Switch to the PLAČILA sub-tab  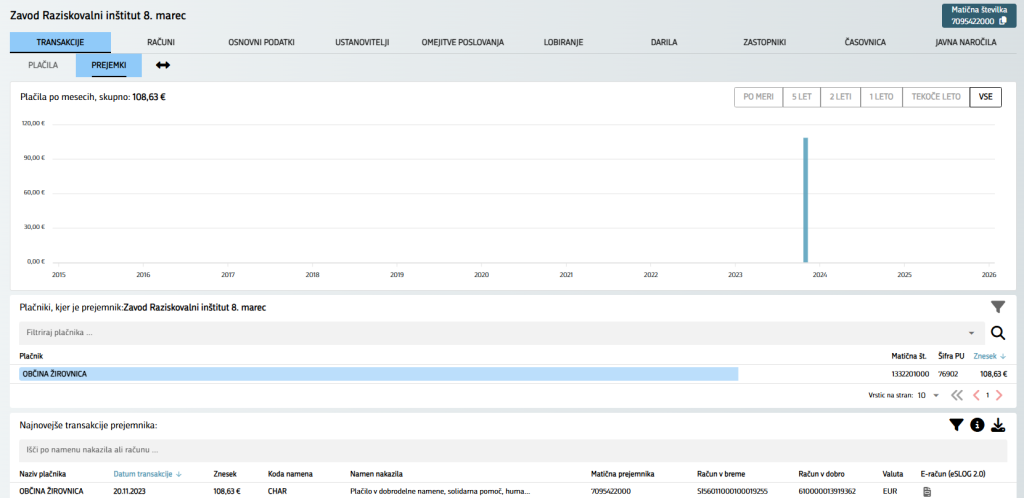click(x=43, y=65)
